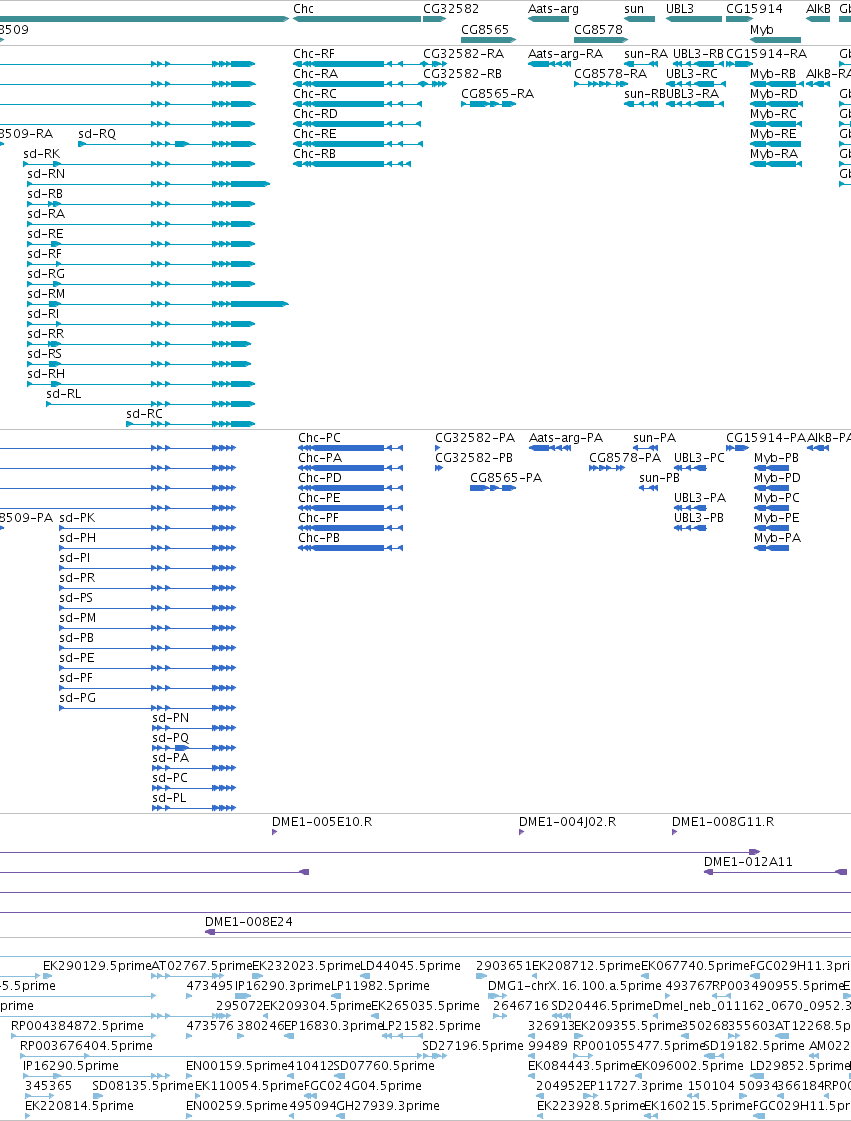Click the CG8578 gene label
This screenshot has width=851, height=1121.
pos(598,29)
